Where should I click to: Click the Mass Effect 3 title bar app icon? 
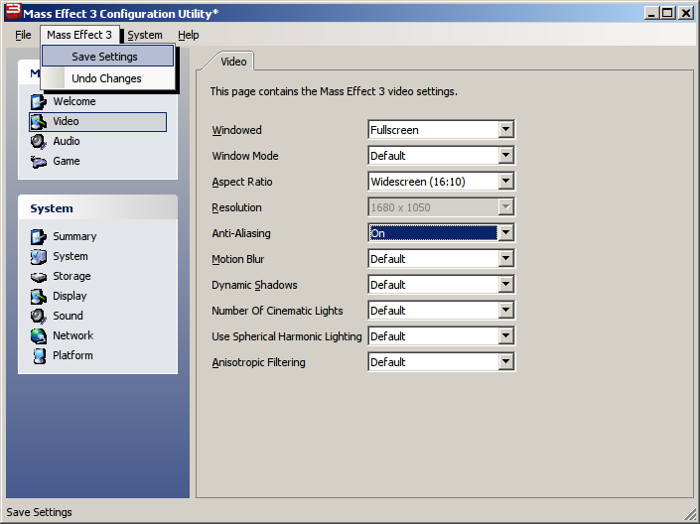[x=13, y=11]
